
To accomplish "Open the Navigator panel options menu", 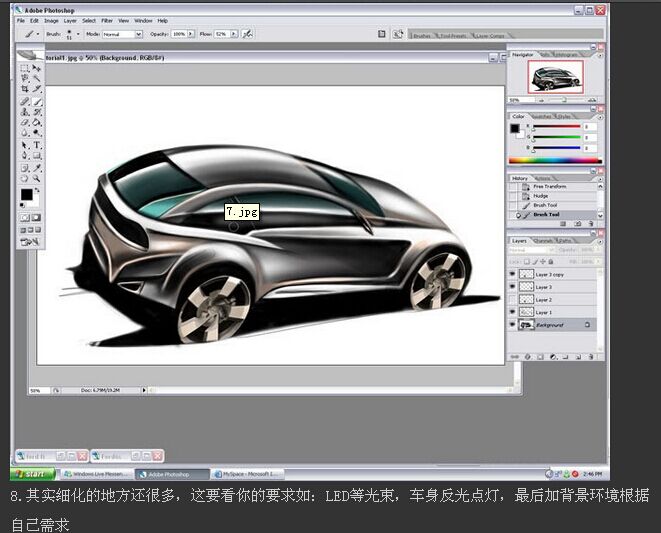I will click(600, 55).
